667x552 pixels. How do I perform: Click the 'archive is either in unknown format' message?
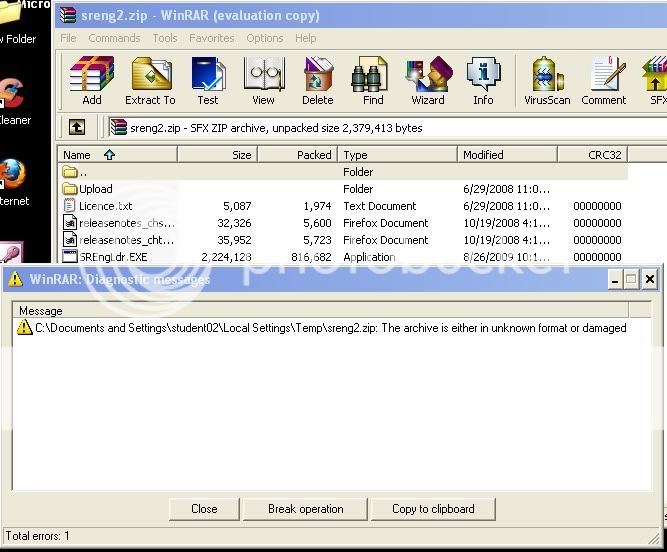[331, 328]
